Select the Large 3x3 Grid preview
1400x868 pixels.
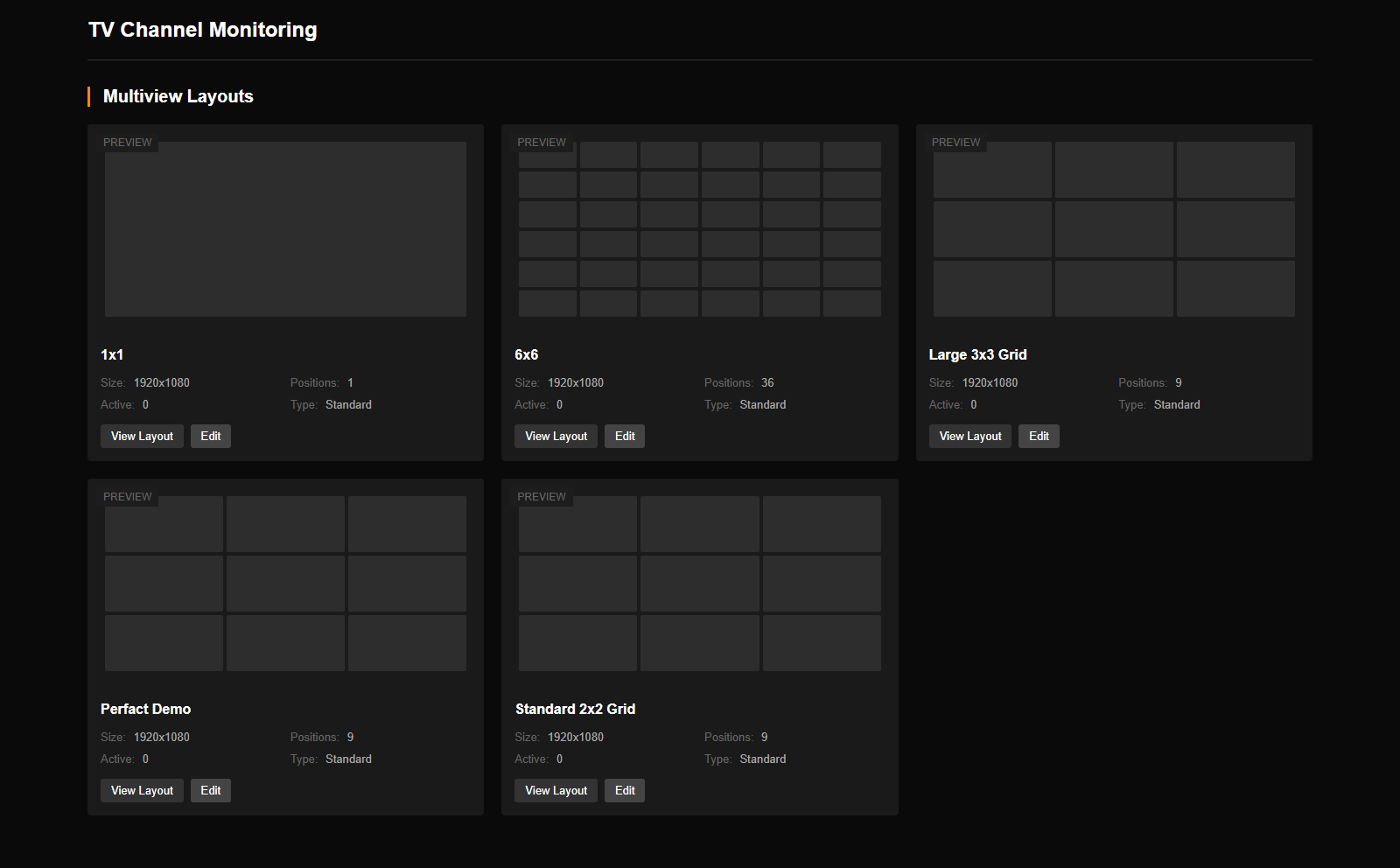point(1113,229)
